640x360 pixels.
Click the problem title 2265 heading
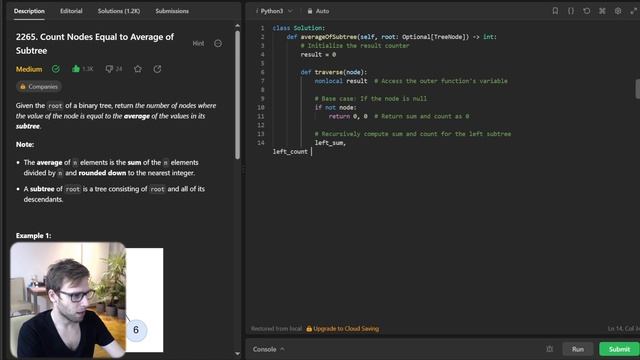(95, 44)
